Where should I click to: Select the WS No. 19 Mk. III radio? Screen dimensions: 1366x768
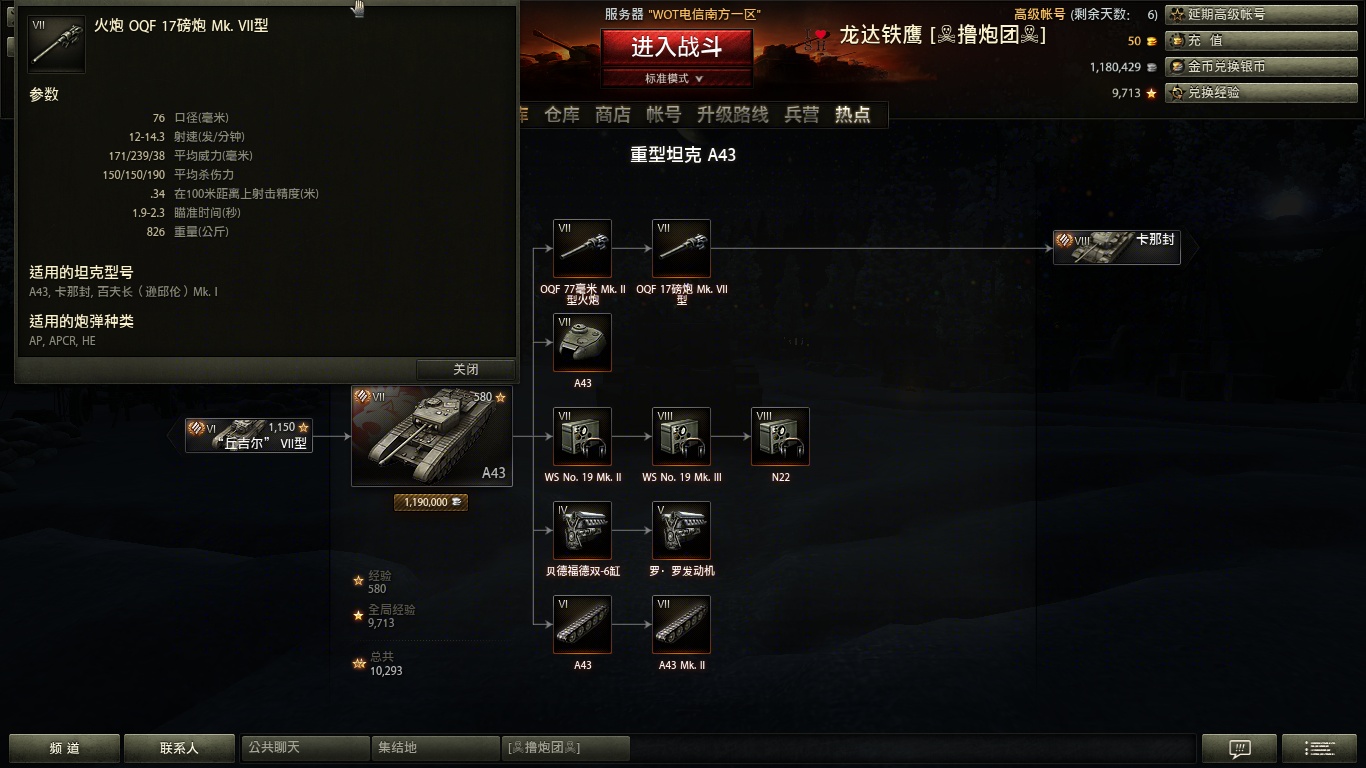pyautogui.click(x=681, y=436)
